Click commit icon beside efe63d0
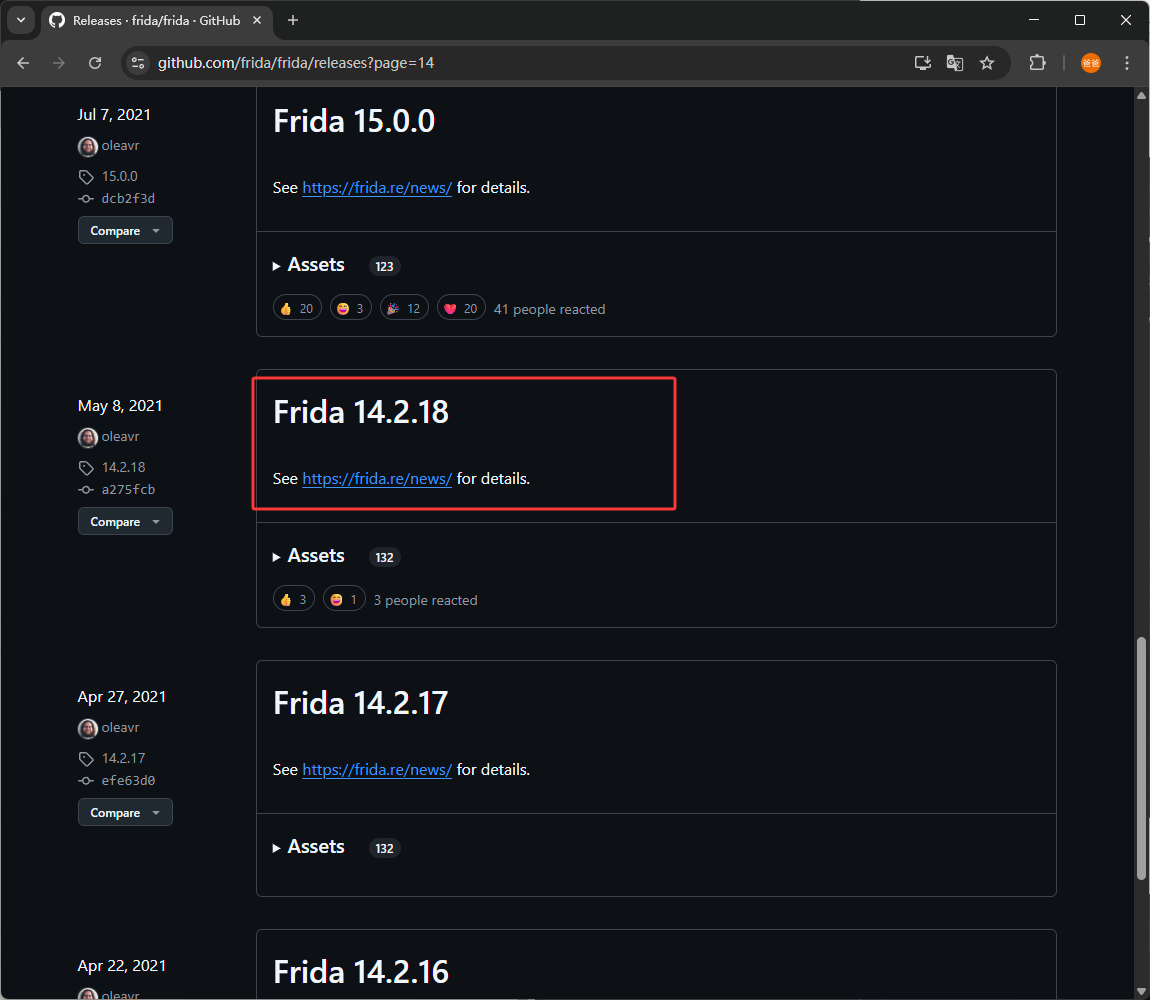The width and height of the screenshot is (1150, 1000). pos(86,781)
